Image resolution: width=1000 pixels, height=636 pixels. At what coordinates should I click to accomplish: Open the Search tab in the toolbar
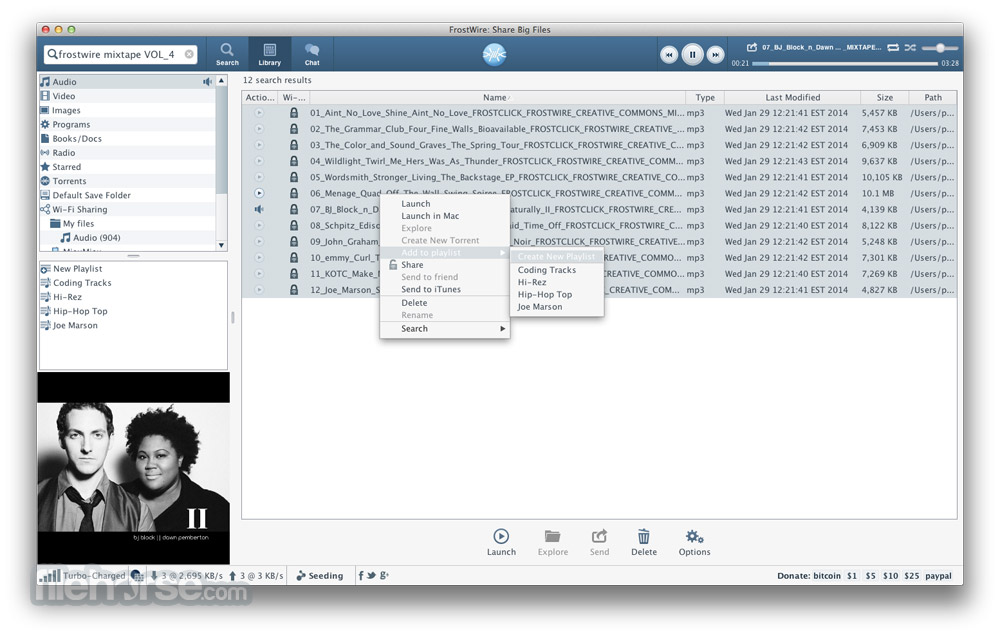pyautogui.click(x=227, y=54)
